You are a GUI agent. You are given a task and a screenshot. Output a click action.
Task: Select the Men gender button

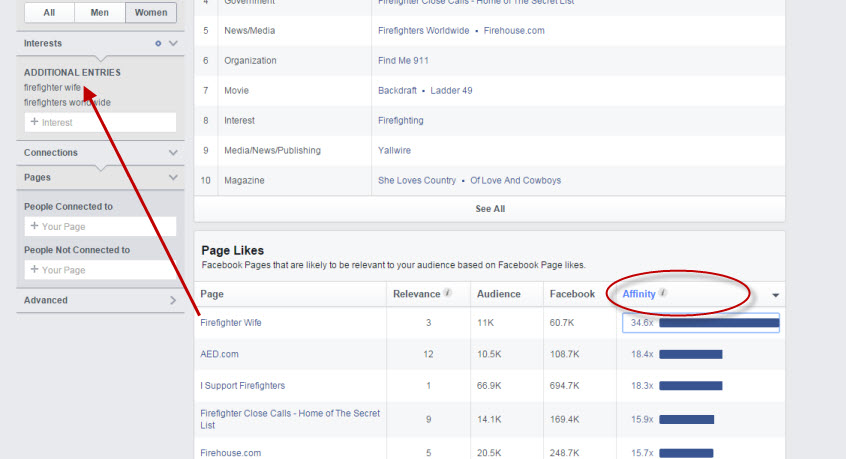click(99, 12)
